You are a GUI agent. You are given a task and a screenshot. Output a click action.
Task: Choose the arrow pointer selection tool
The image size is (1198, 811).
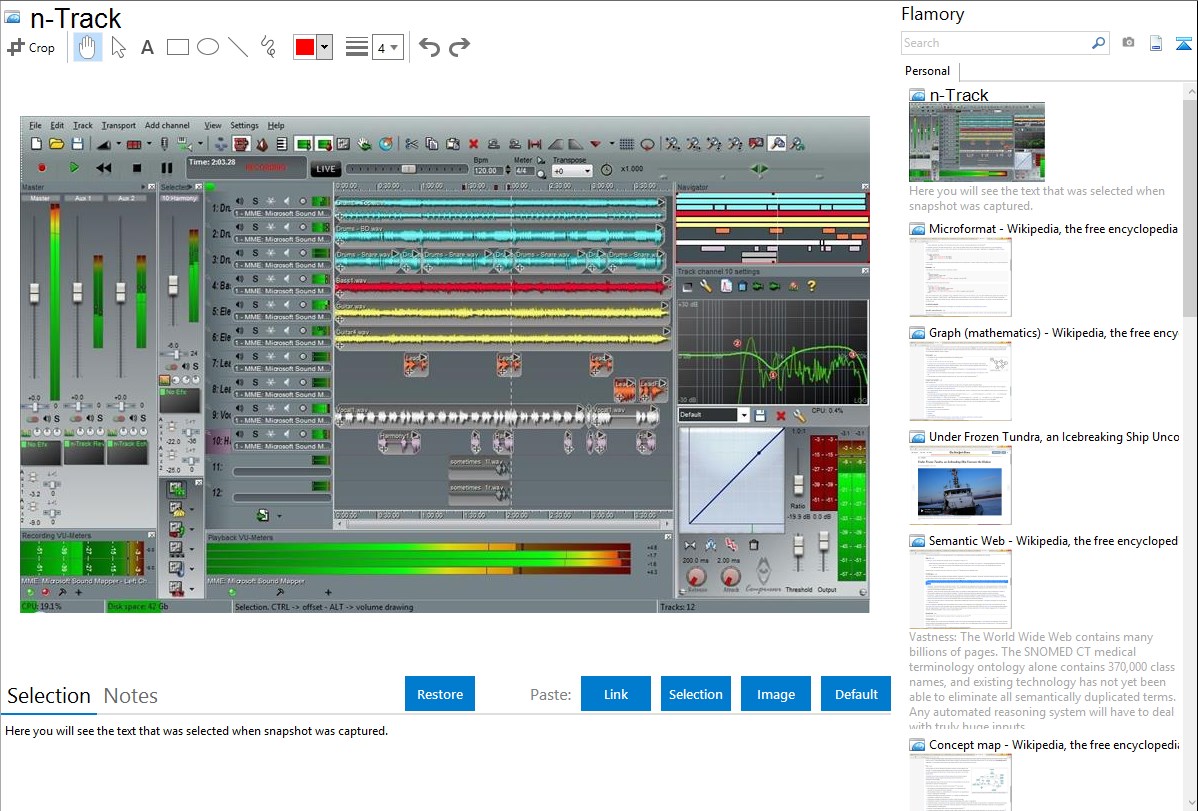[x=118, y=47]
